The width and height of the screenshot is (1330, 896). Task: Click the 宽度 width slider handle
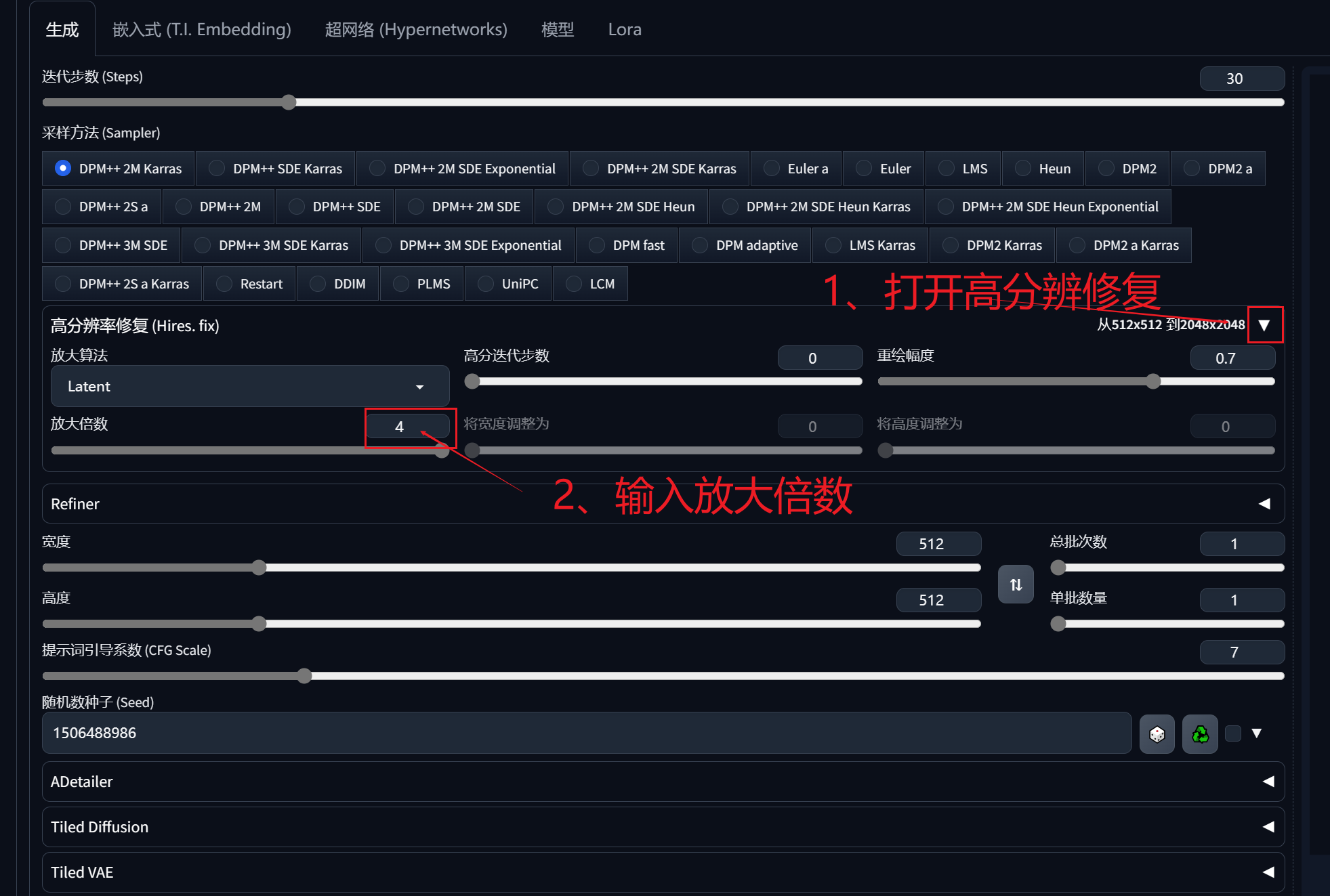coord(259,568)
